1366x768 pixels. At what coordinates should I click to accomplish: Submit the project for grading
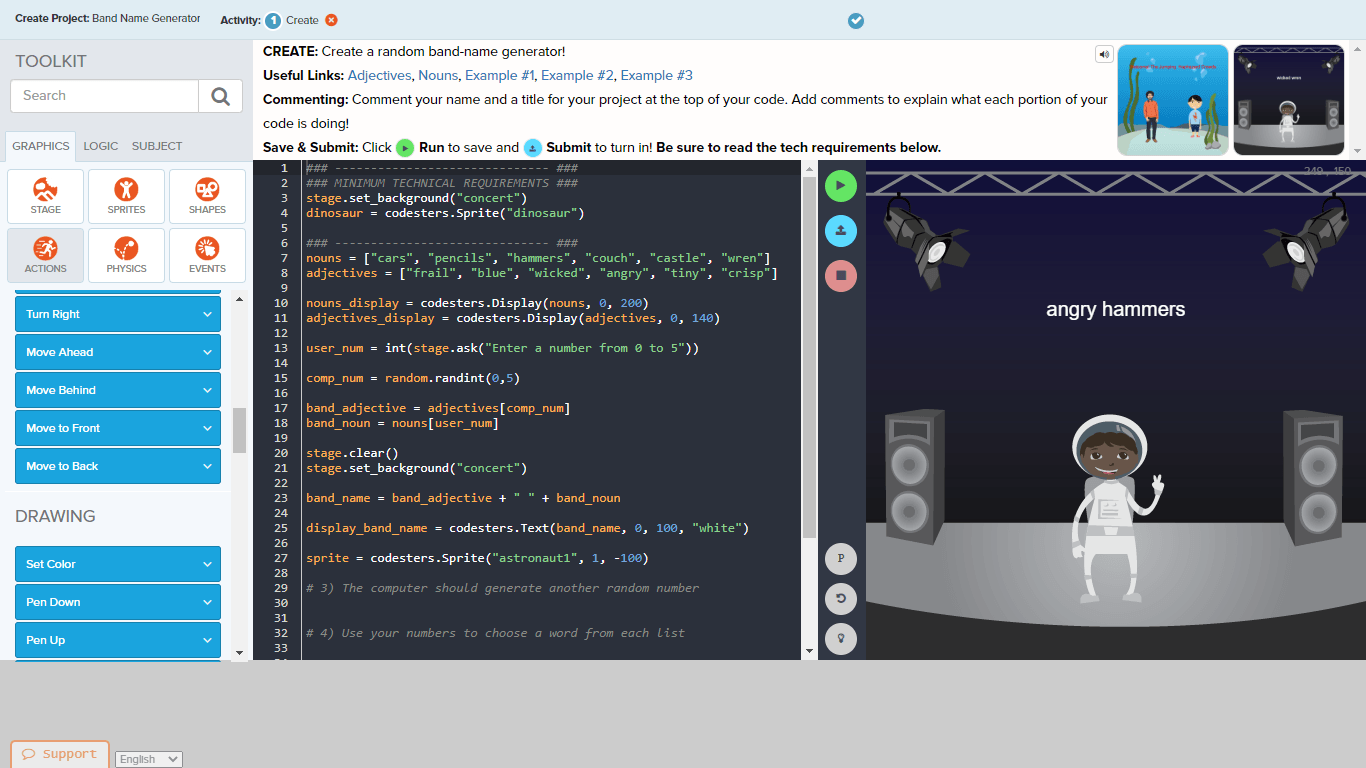pos(841,231)
